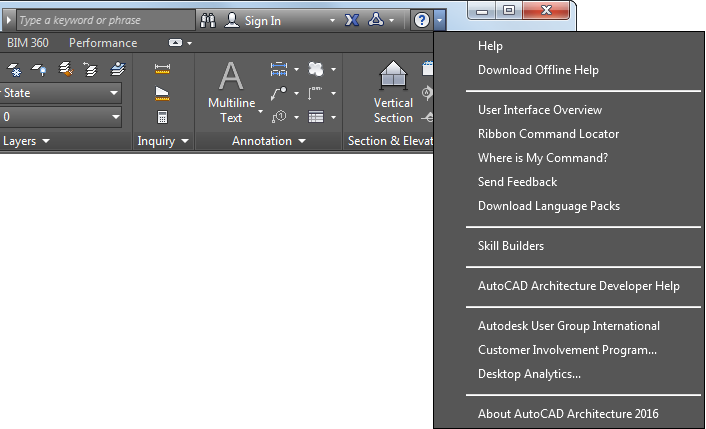The image size is (706, 429).
Task: Select the Measure Distance icon in Inquiry
Action: point(162,69)
